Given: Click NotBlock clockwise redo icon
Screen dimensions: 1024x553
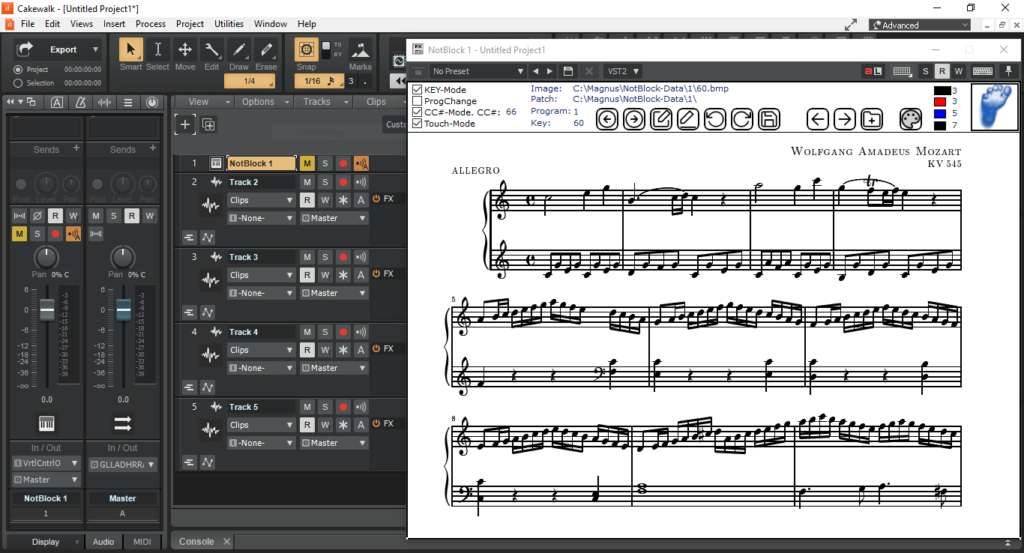Looking at the screenshot, I should click(742, 119).
